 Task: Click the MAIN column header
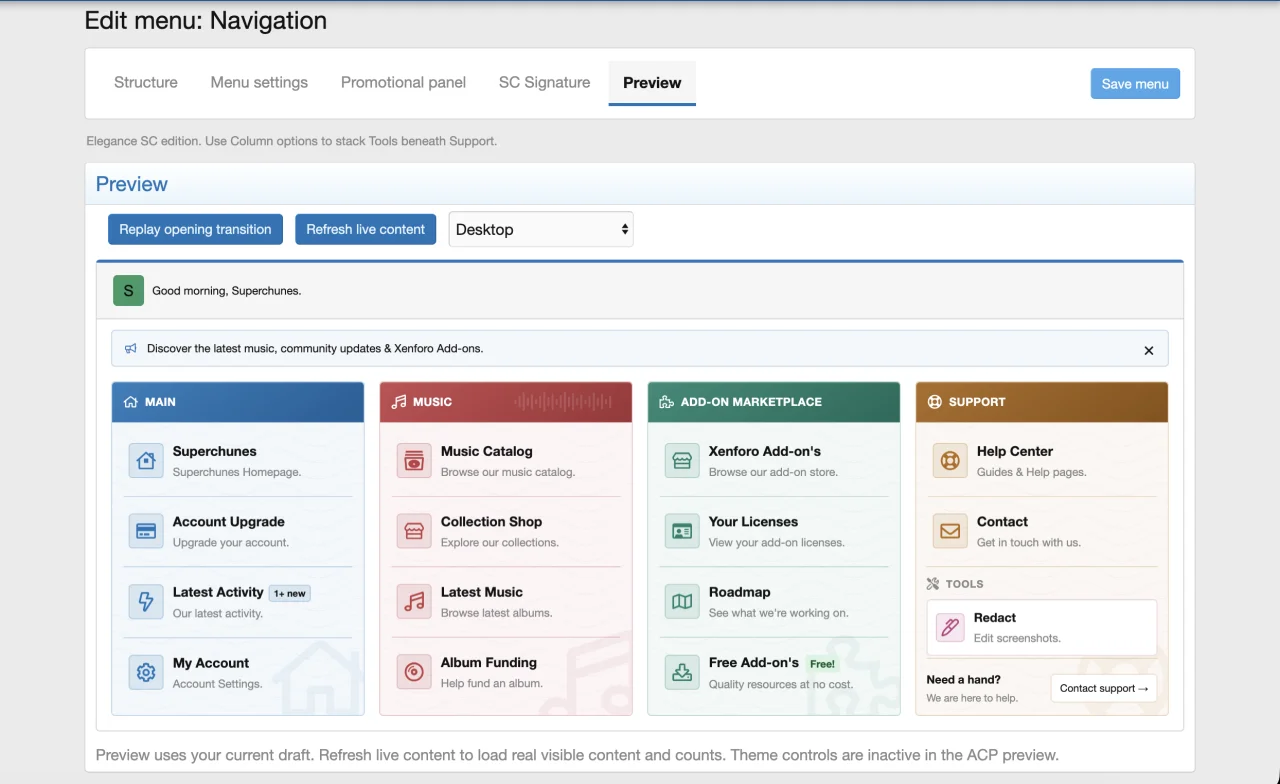click(x=238, y=402)
